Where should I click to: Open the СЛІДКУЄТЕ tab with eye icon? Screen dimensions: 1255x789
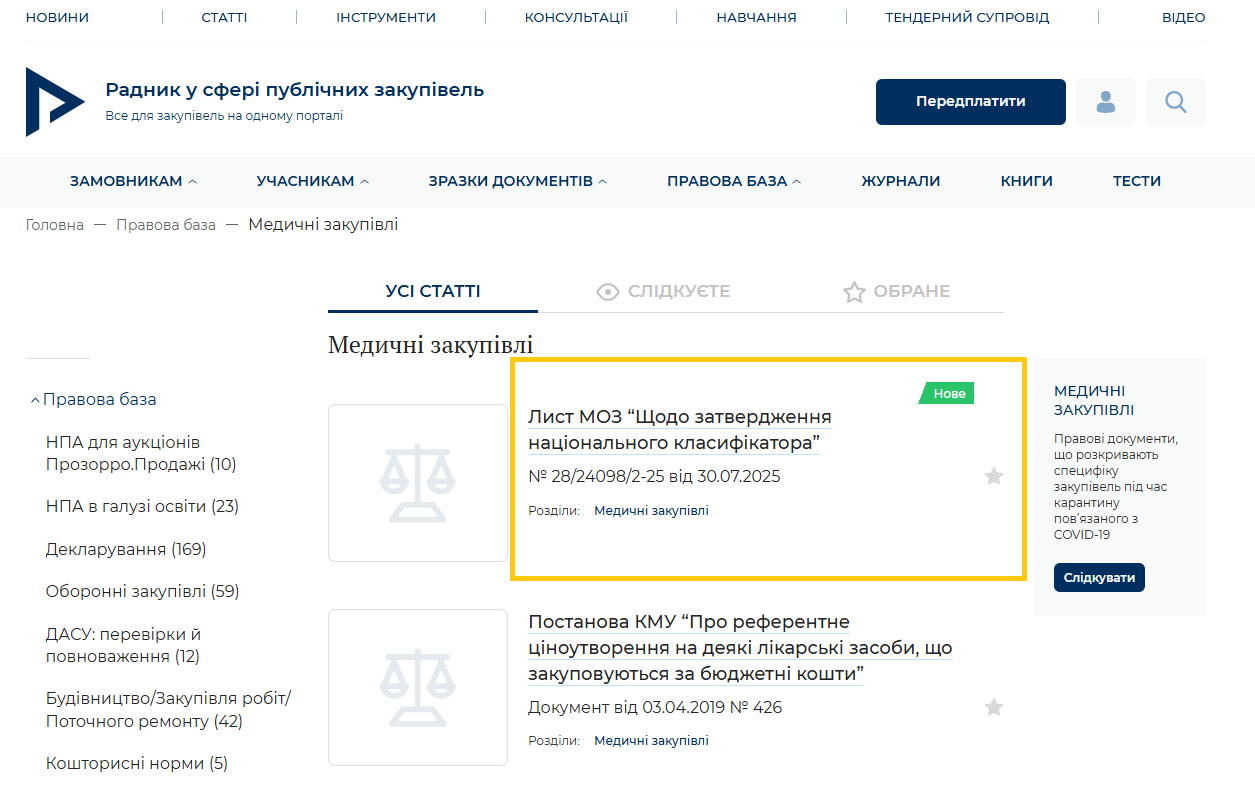663,292
